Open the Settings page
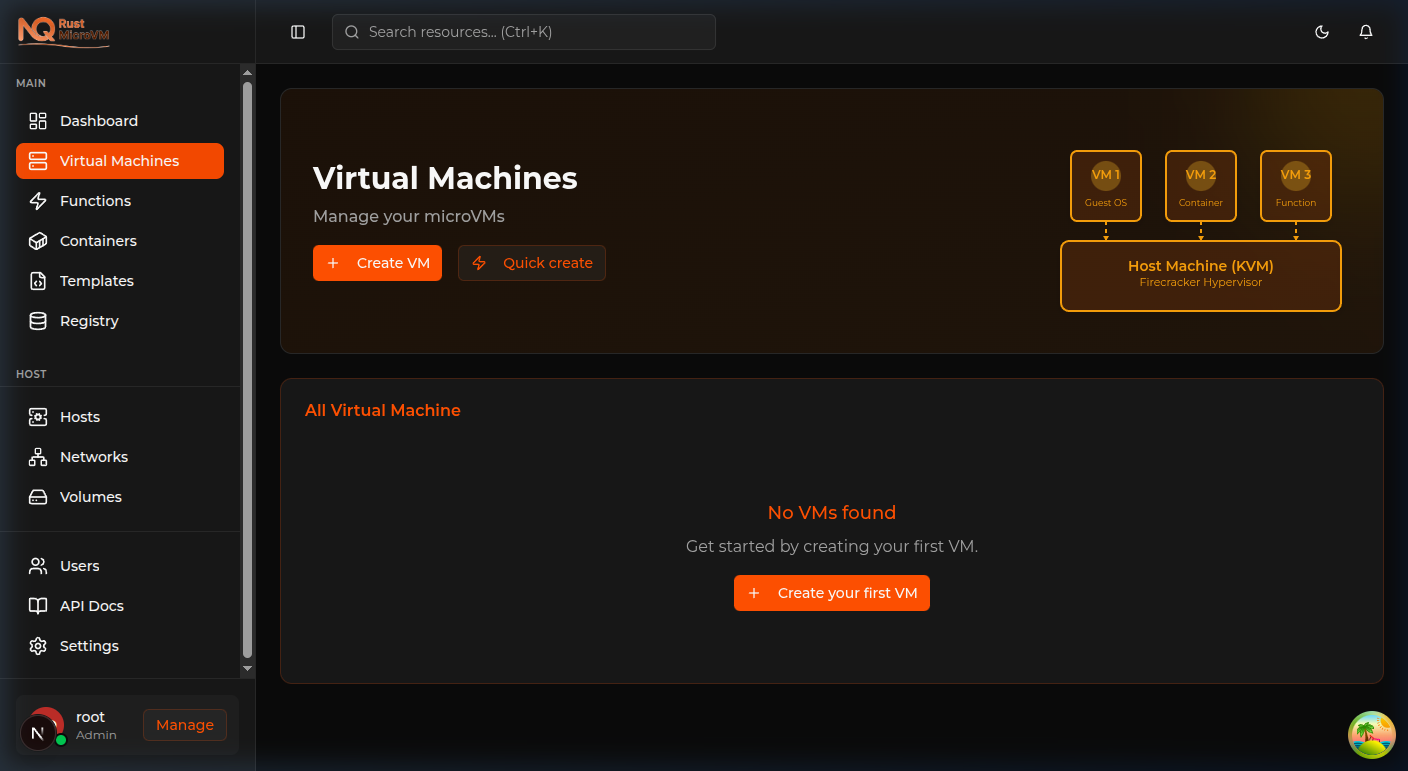1408x771 pixels. click(88, 646)
